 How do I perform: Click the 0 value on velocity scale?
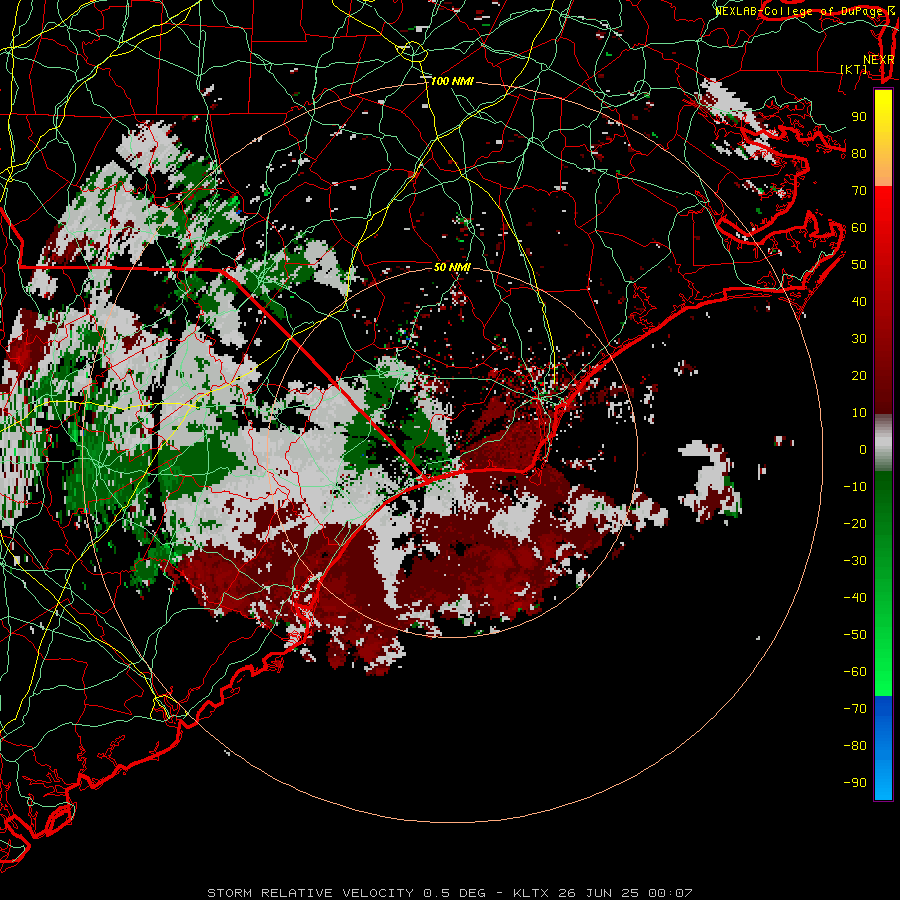pyautogui.click(x=863, y=450)
